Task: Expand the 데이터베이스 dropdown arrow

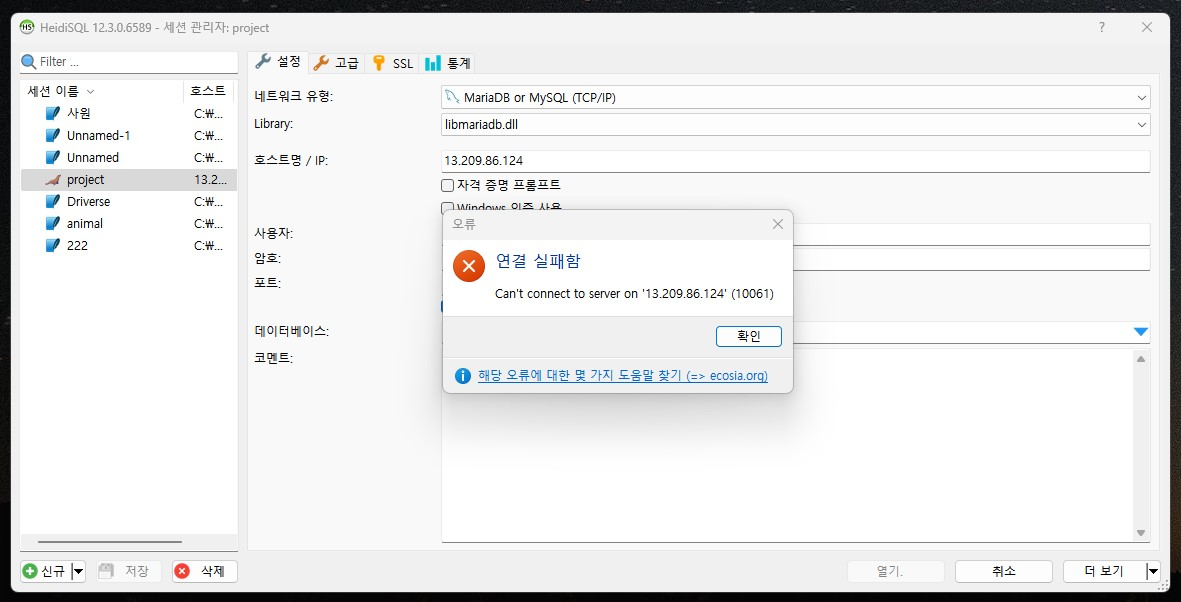Action: tap(1140, 332)
